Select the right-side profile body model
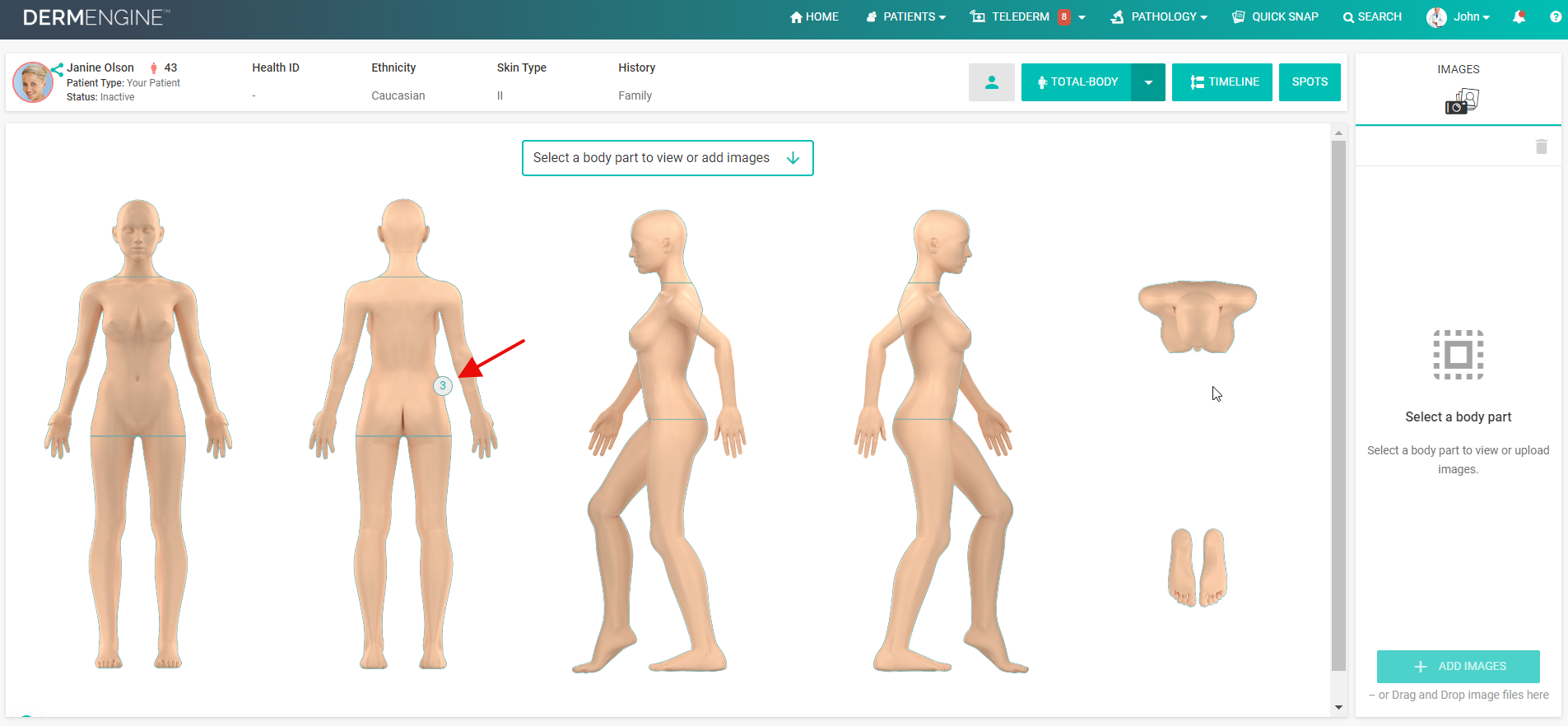The image size is (1568, 726). click(941, 441)
